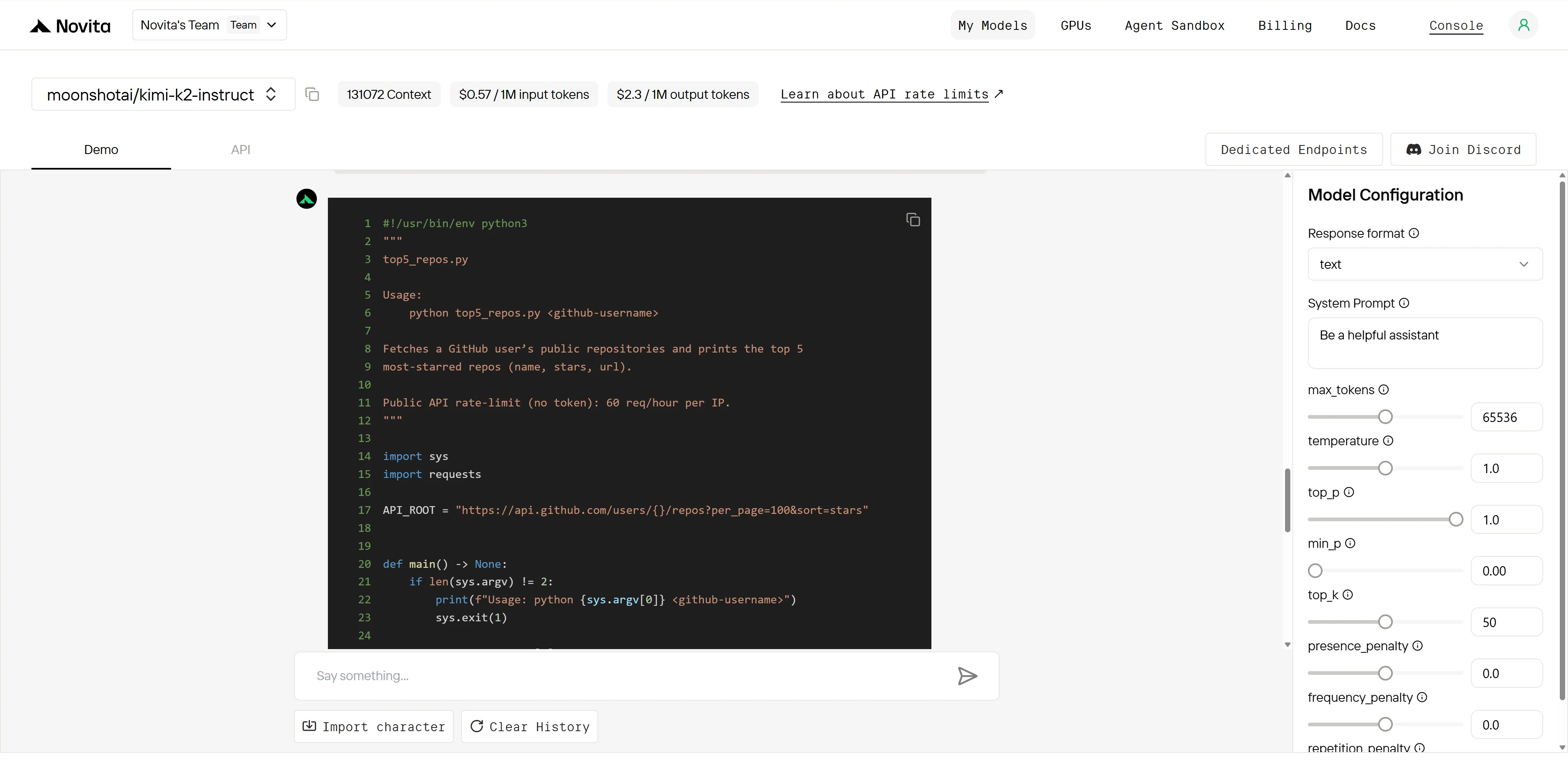Click Dedicated Endpoints button

pyautogui.click(x=1294, y=150)
